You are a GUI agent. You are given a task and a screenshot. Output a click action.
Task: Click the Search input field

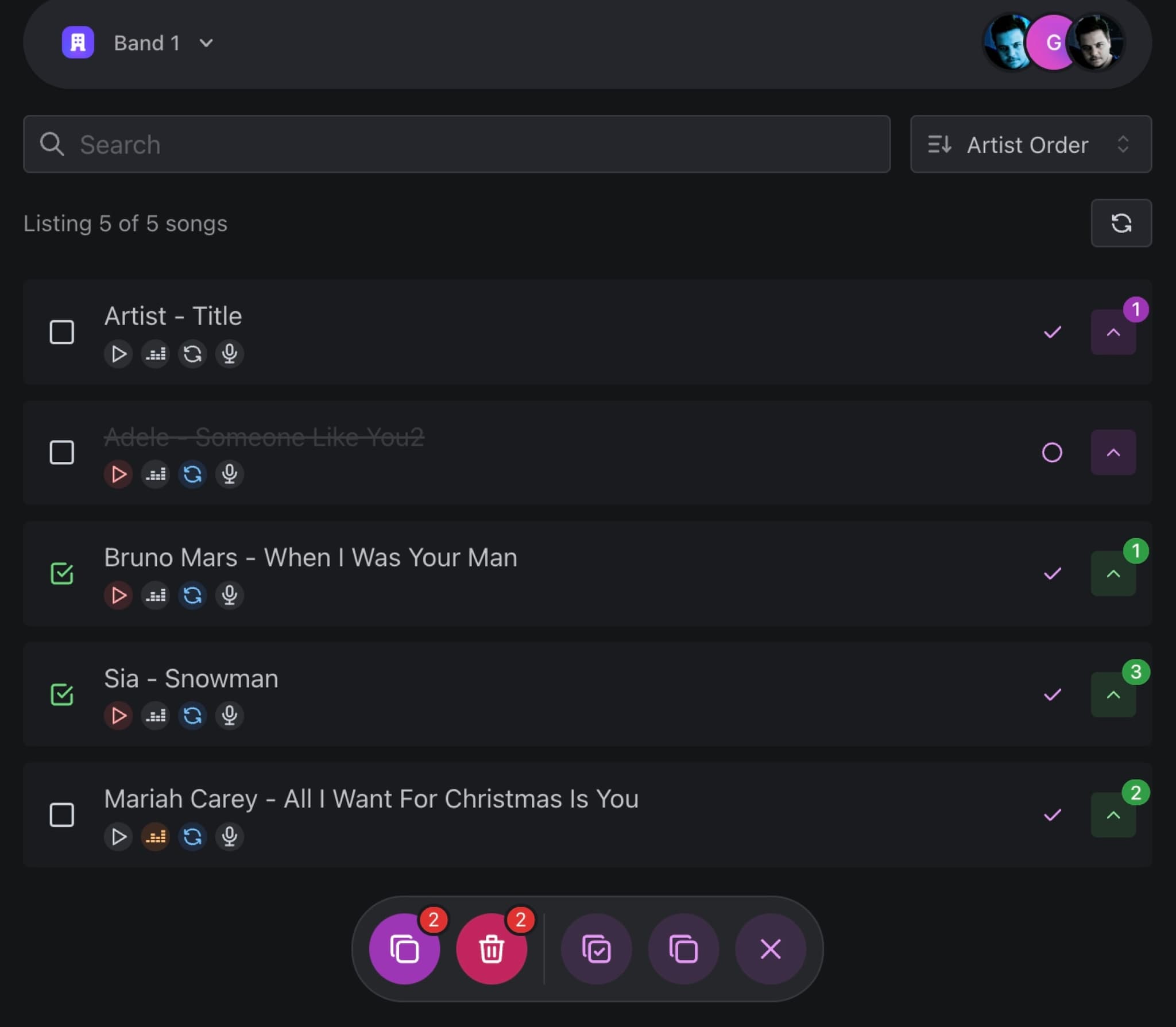point(457,144)
